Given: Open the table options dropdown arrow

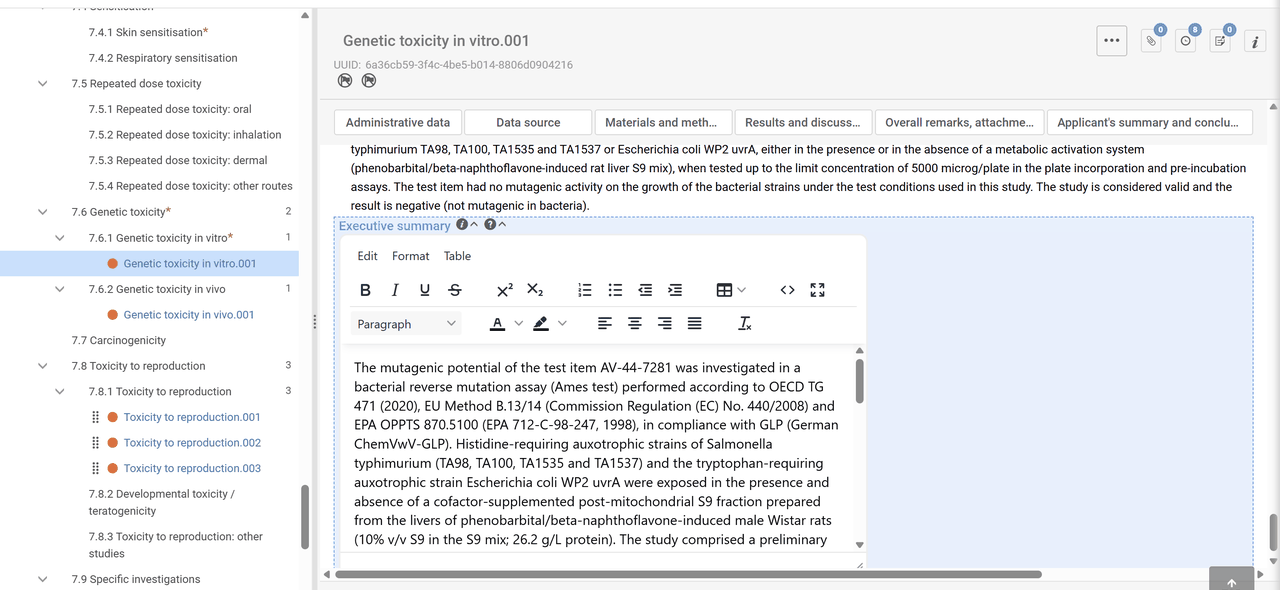Looking at the screenshot, I should pyautogui.click(x=741, y=290).
